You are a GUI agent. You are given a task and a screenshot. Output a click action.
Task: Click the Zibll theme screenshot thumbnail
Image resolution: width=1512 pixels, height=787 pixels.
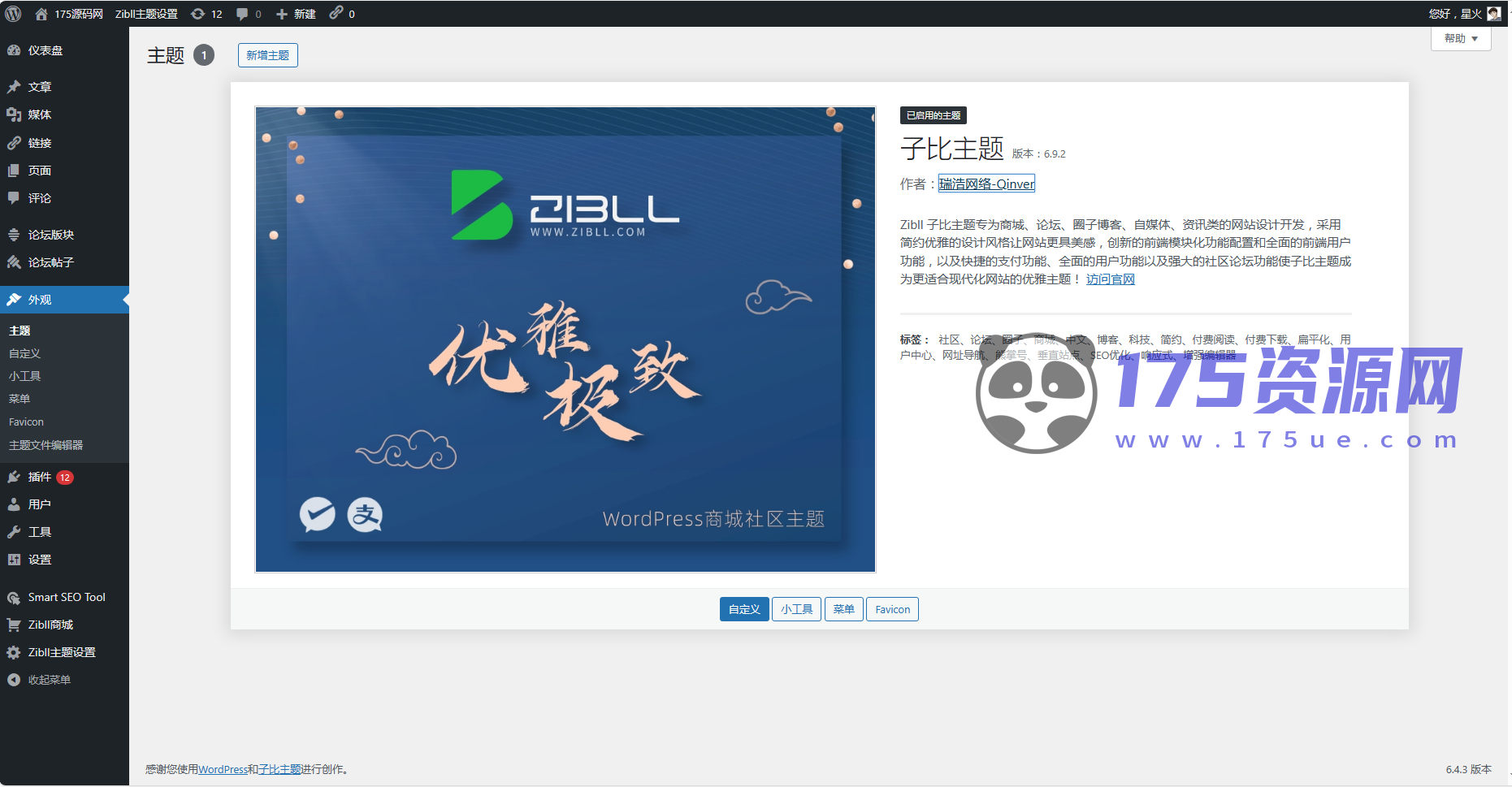pyautogui.click(x=565, y=339)
